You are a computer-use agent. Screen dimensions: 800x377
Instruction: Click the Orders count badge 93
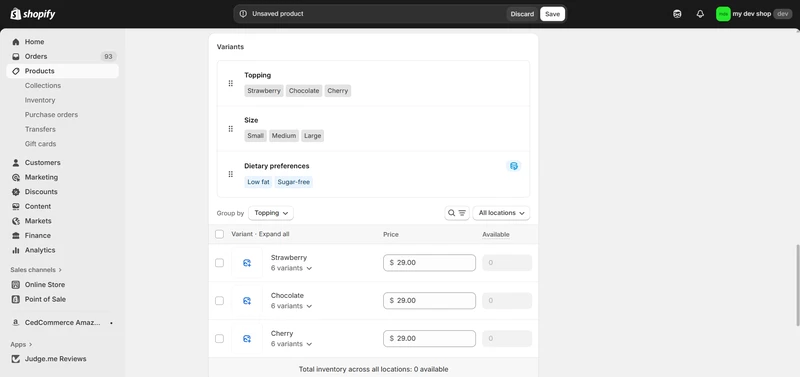click(x=108, y=57)
